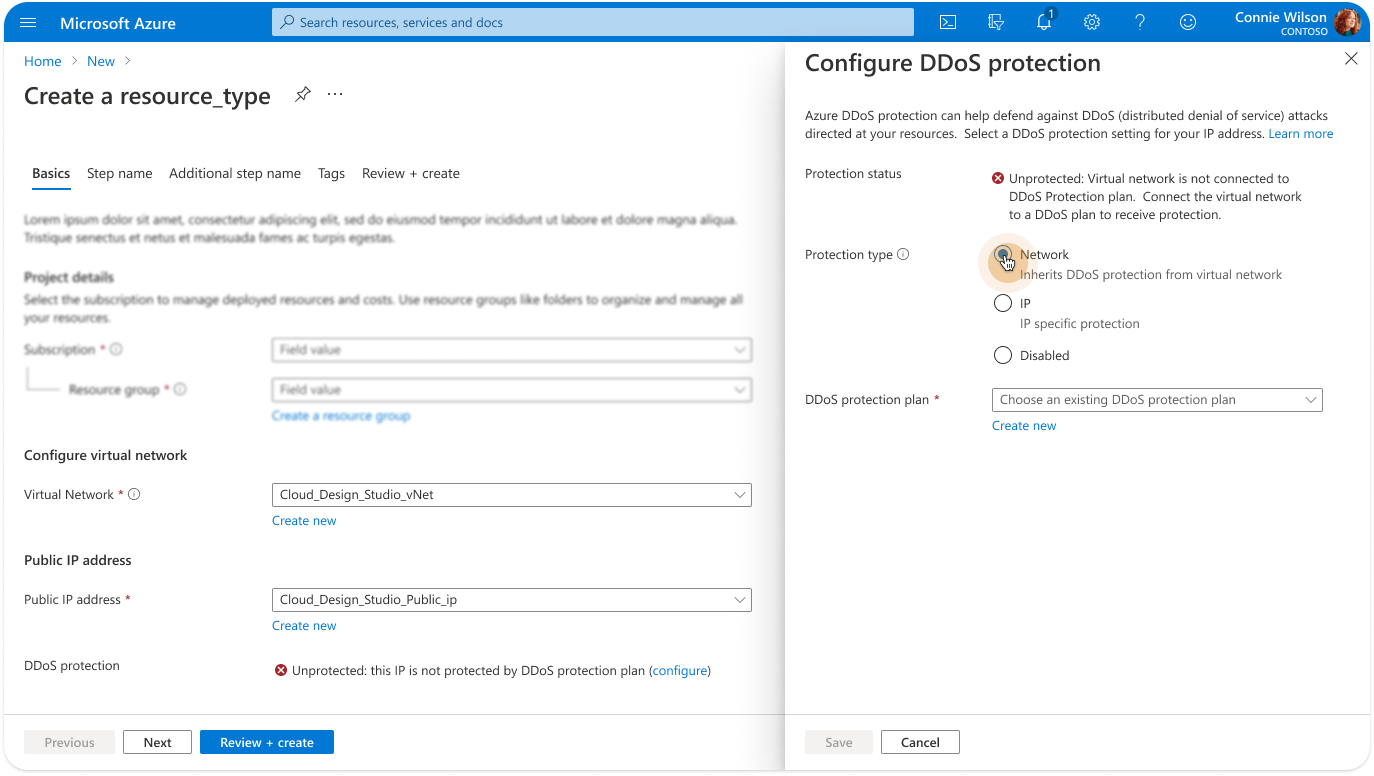Open the hamburger portal menu
Image resolution: width=1374 pixels, height=776 pixels.
28,22
